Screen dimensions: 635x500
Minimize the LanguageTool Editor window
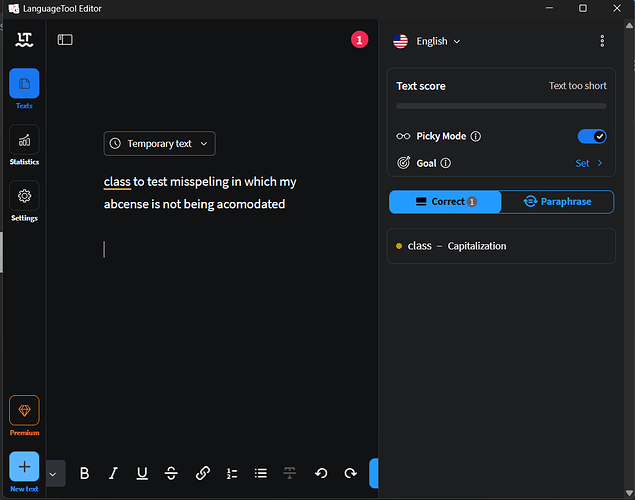pyautogui.click(x=549, y=8)
